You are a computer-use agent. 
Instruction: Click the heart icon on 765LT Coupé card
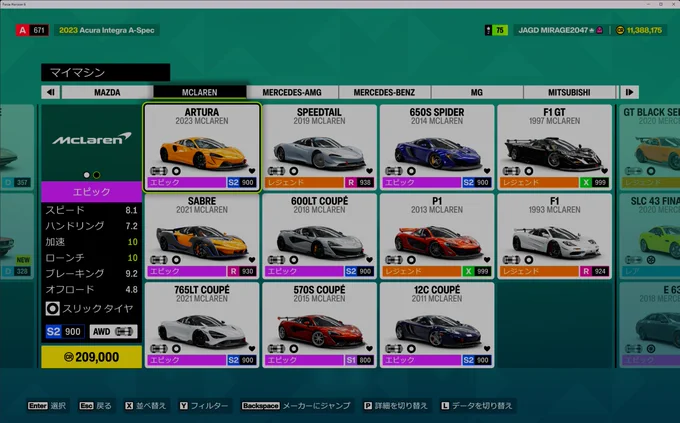point(252,348)
